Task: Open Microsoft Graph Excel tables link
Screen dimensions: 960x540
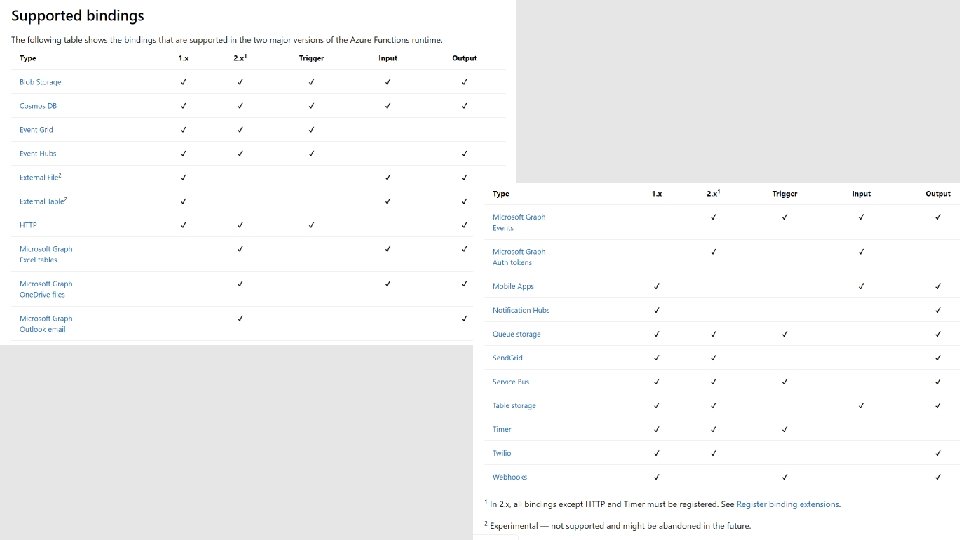Action: (46, 254)
